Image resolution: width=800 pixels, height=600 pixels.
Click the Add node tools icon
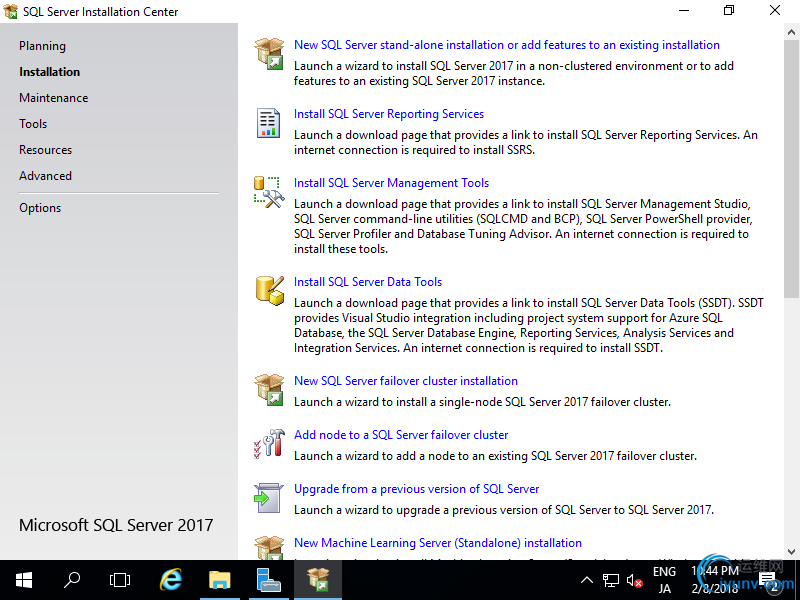click(269, 443)
